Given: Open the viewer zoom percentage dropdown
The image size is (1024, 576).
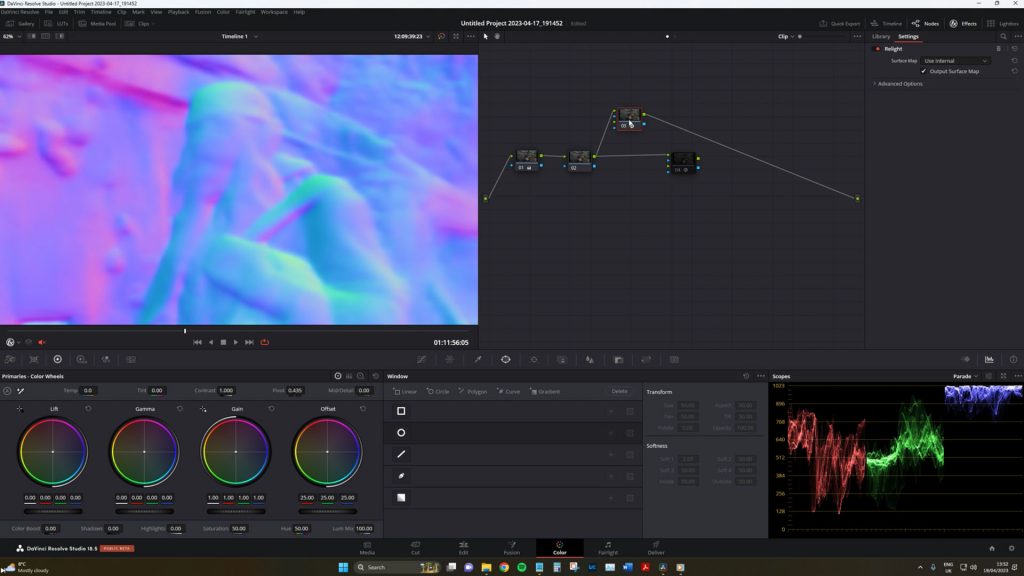Looking at the screenshot, I should pos(12,37).
